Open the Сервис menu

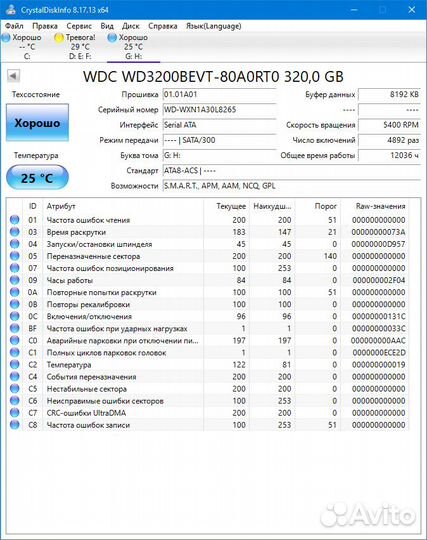pyautogui.click(x=79, y=26)
